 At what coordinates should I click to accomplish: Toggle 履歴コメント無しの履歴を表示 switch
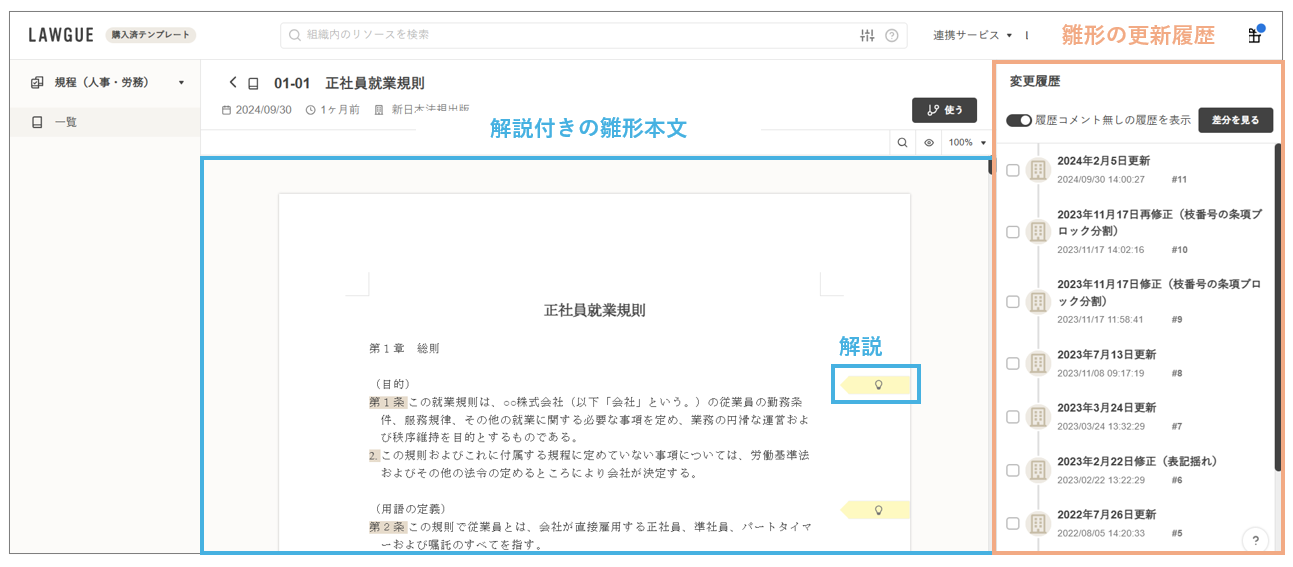[x=1019, y=120]
